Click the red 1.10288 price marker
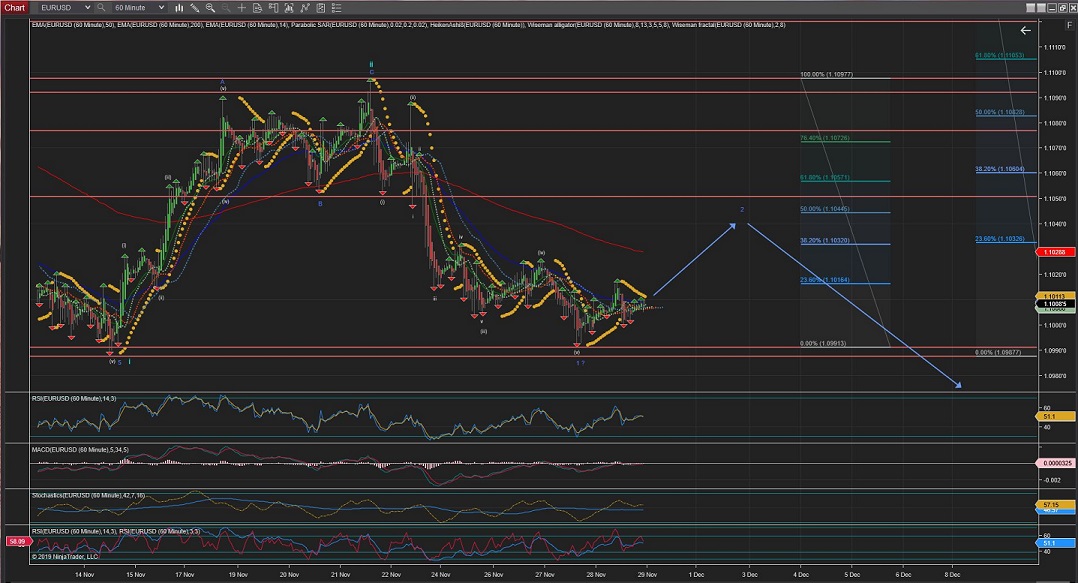 (1055, 252)
